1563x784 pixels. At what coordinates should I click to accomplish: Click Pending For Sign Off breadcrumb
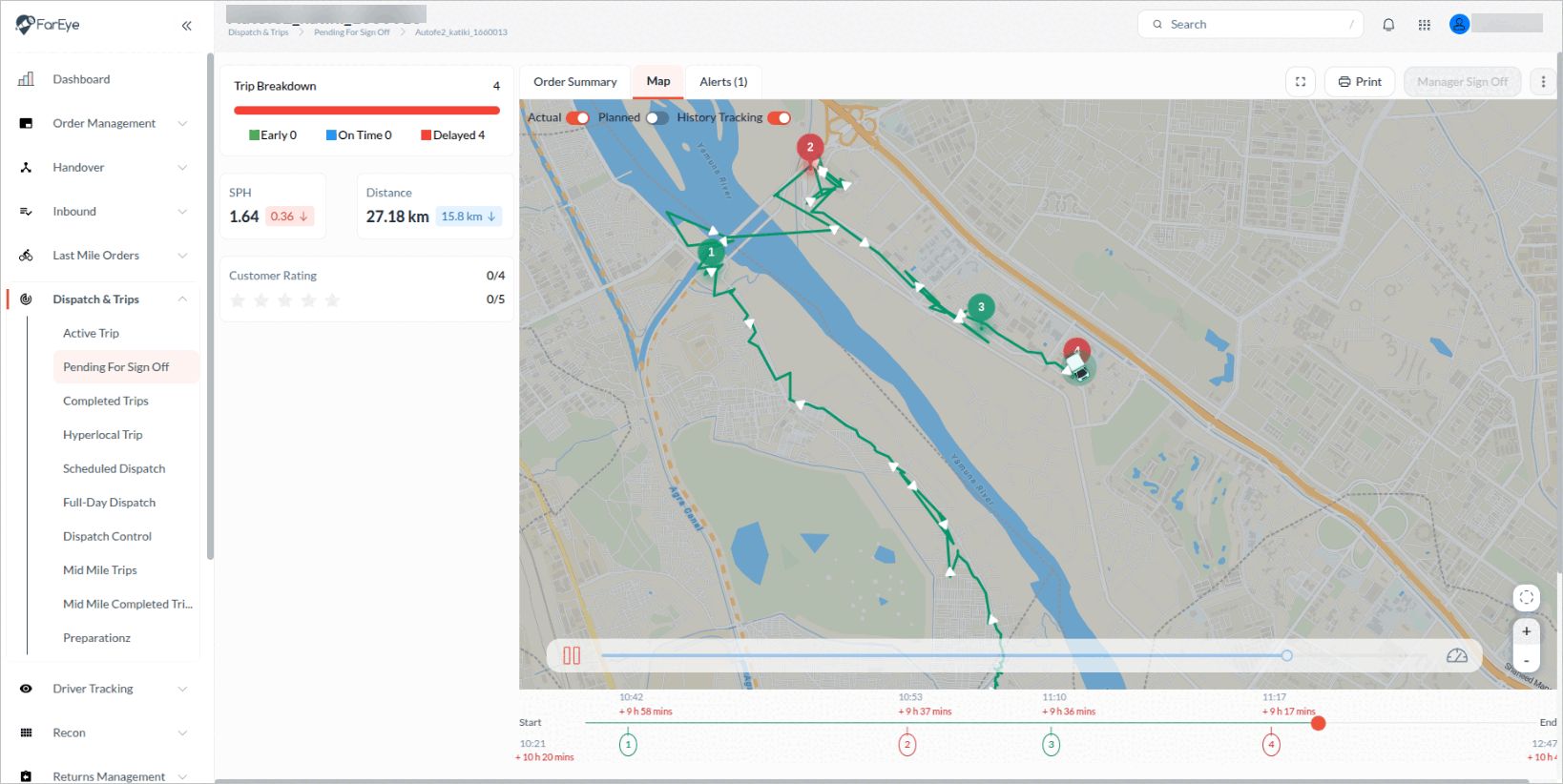pos(352,32)
